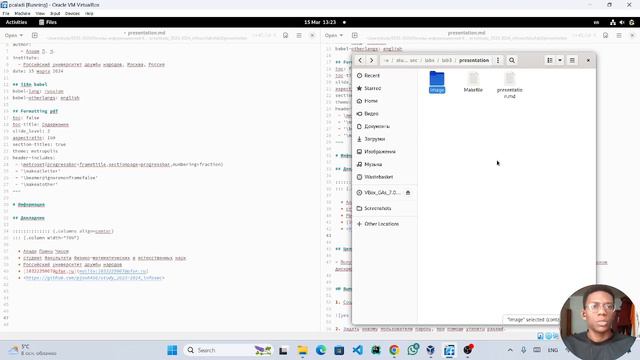Select the Makefile file
Screen dimensions: 640x360
pos(473,82)
